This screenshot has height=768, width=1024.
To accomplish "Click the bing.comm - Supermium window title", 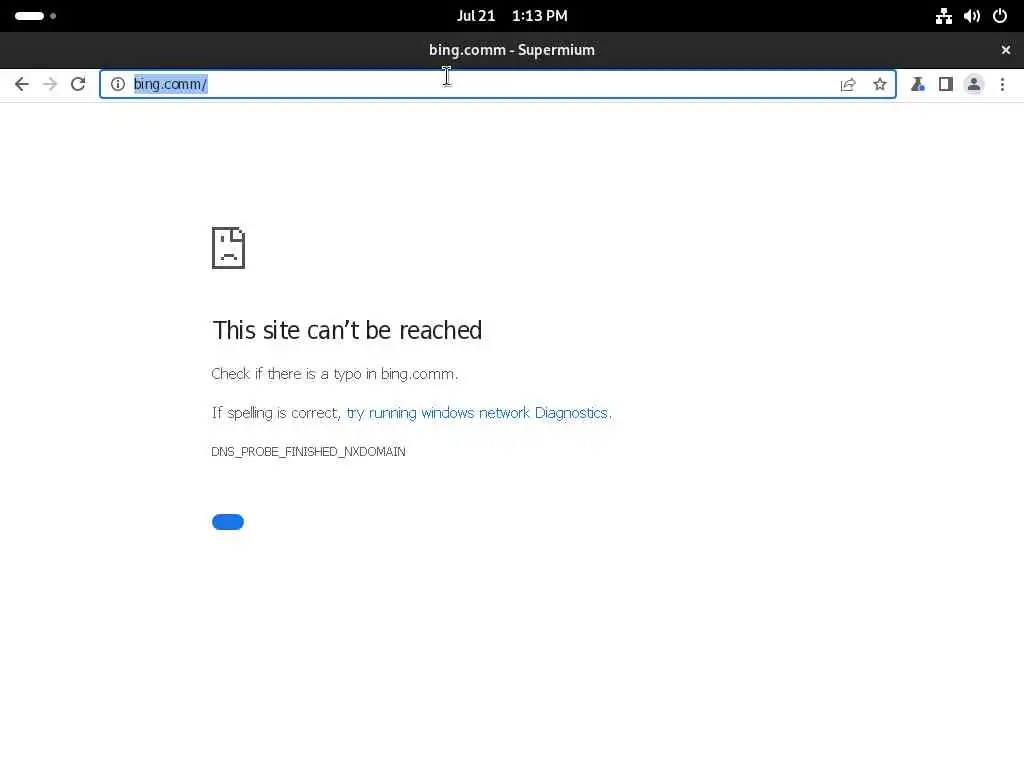I will click(512, 50).
